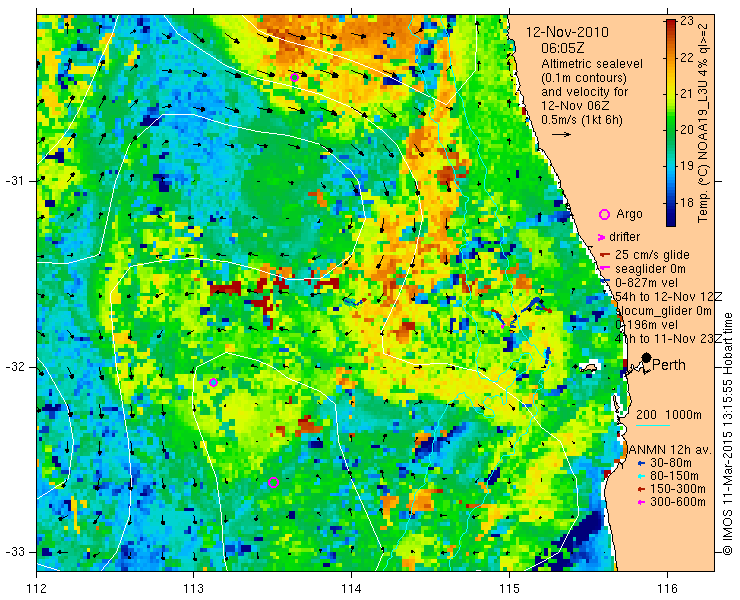
Task: Click the dark blue bottom of temperature colorbar
Action: coord(671,222)
